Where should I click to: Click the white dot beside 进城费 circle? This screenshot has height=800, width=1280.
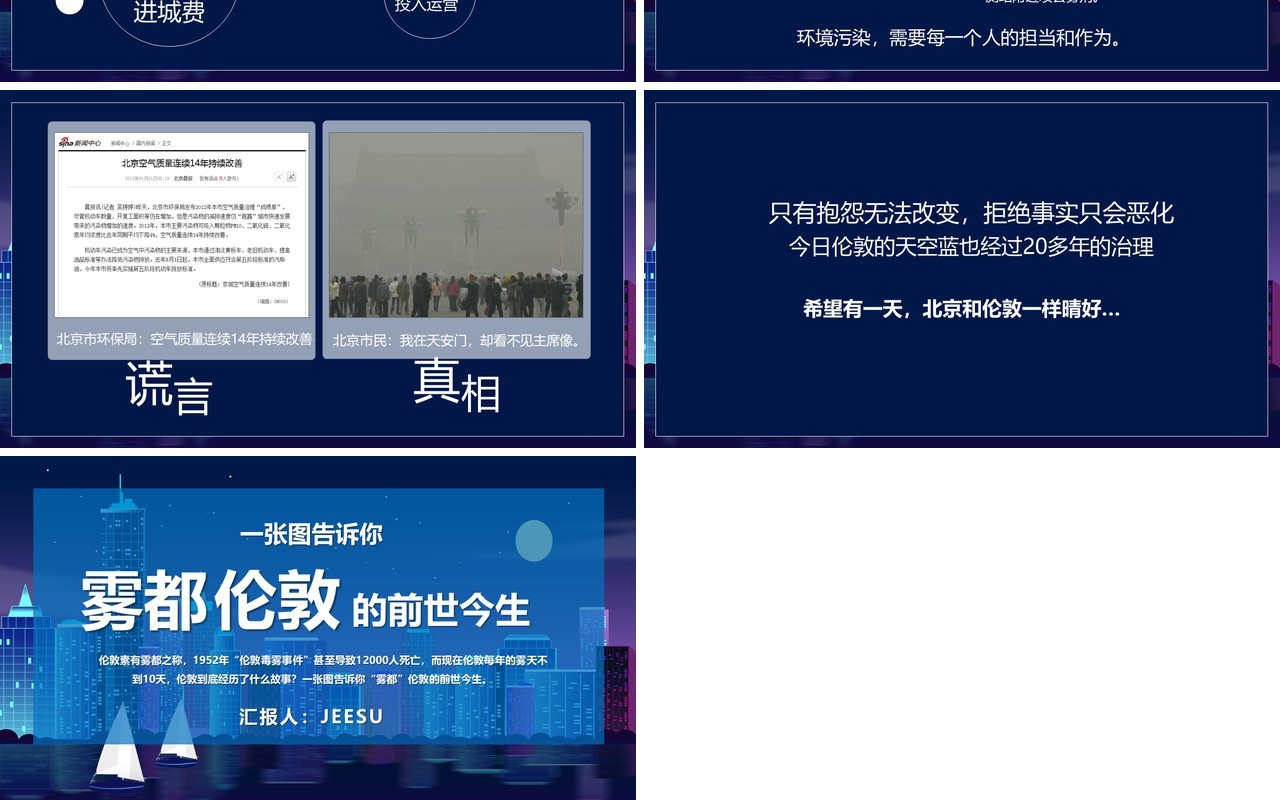69,5
